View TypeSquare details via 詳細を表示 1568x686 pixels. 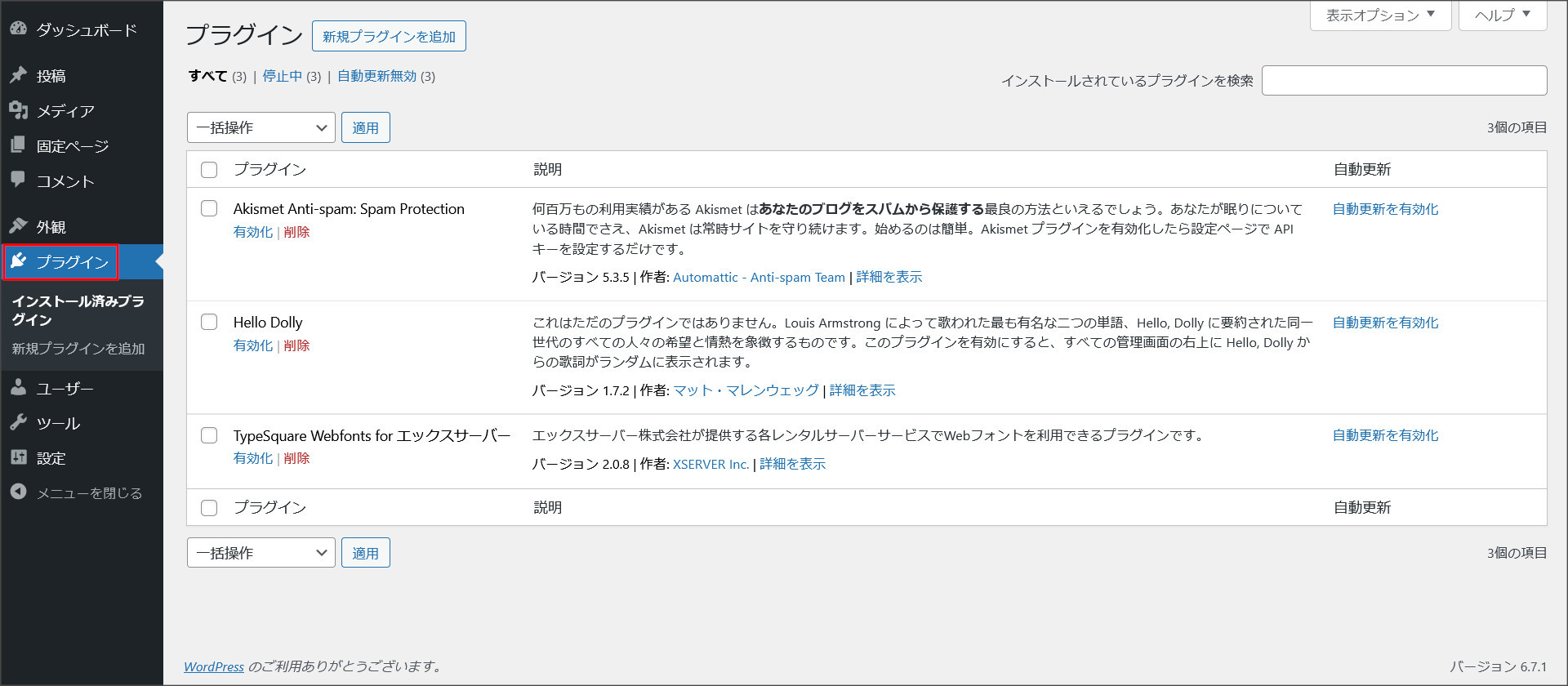[x=792, y=464]
